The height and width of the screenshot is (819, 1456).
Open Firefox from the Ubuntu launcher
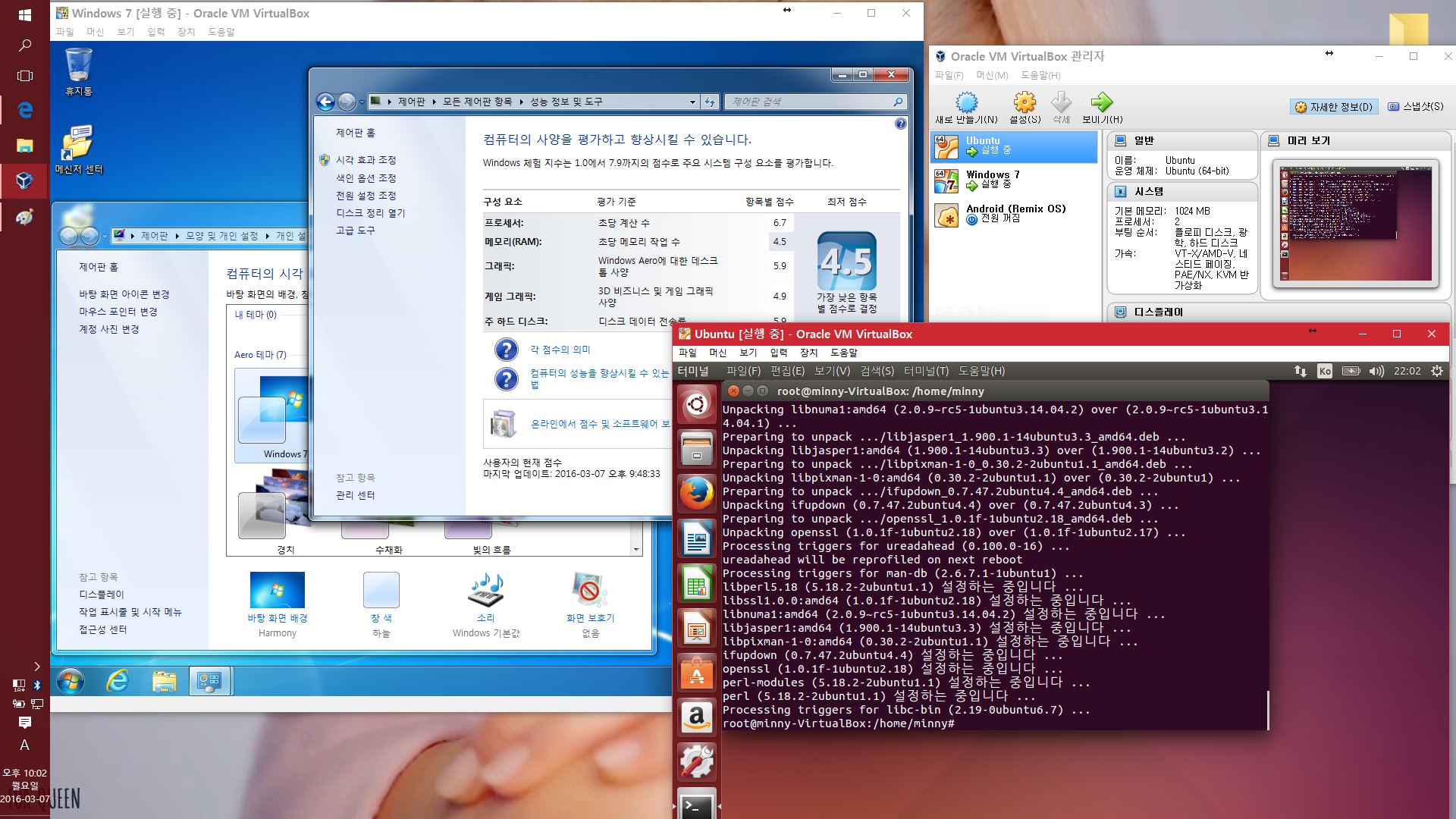tap(696, 494)
